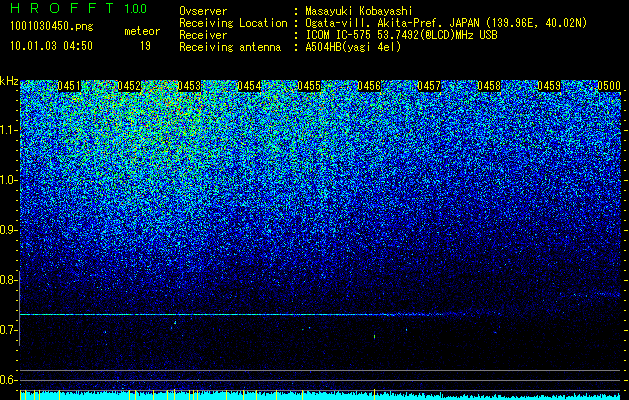Click the meteor count value 19

pyautogui.click(x=145, y=46)
